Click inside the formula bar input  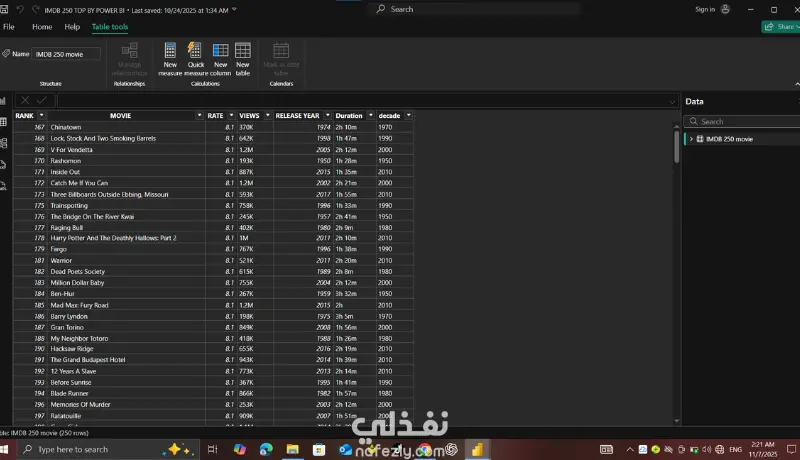[x=362, y=100]
